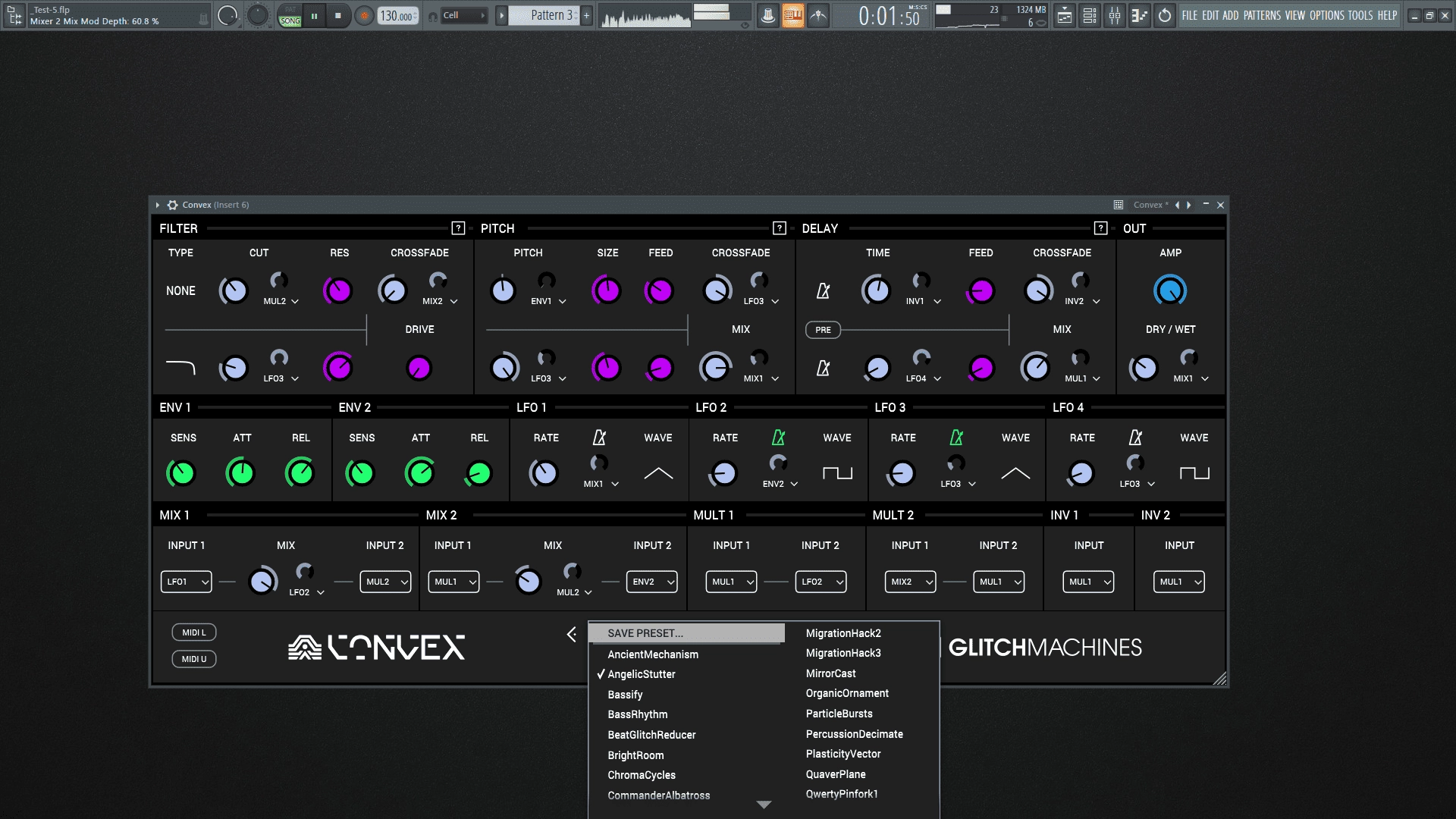The width and height of the screenshot is (1456, 819).
Task: Open the FILTER section help icon
Action: (x=458, y=228)
